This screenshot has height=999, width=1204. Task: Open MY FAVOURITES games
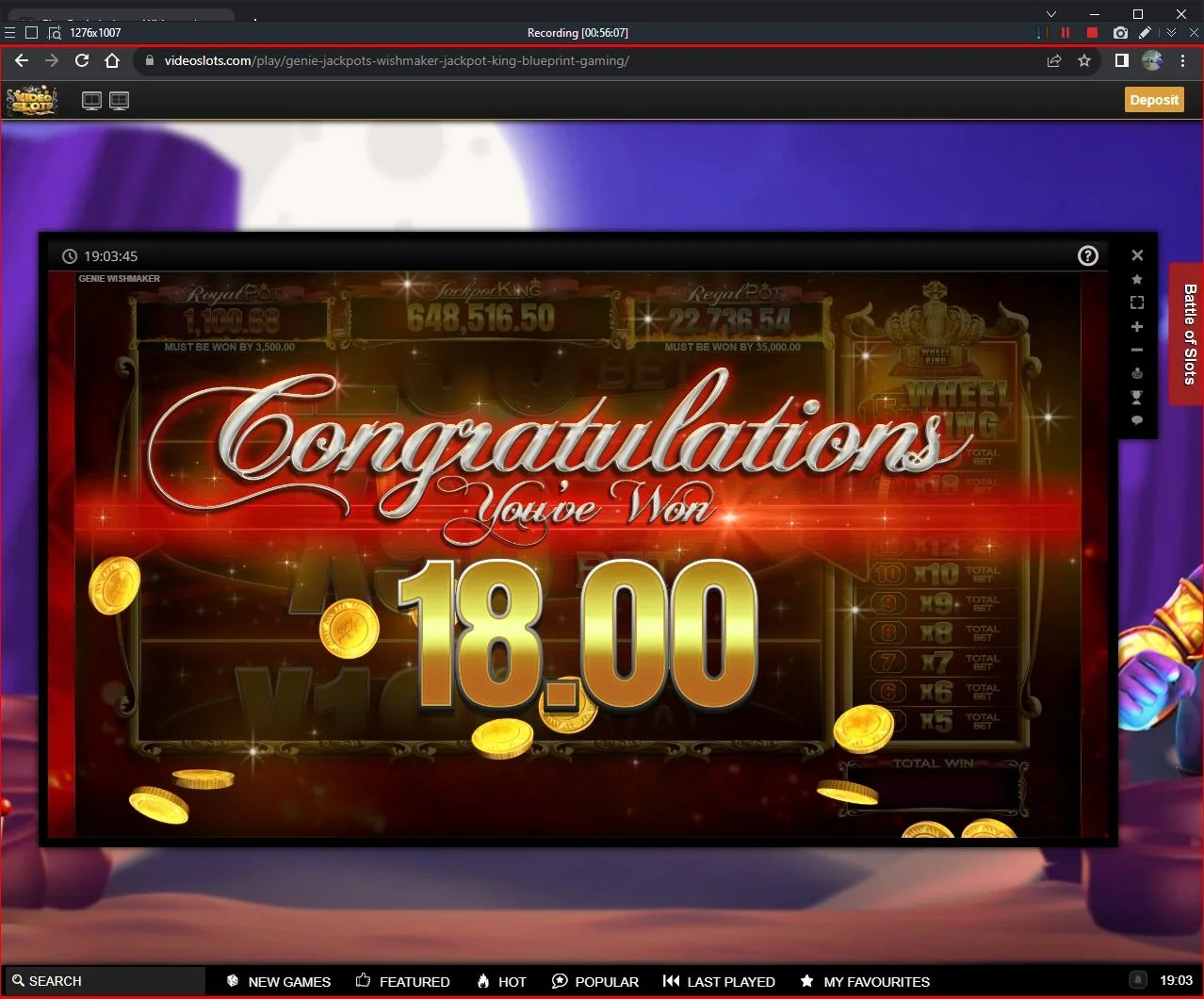pos(865,981)
